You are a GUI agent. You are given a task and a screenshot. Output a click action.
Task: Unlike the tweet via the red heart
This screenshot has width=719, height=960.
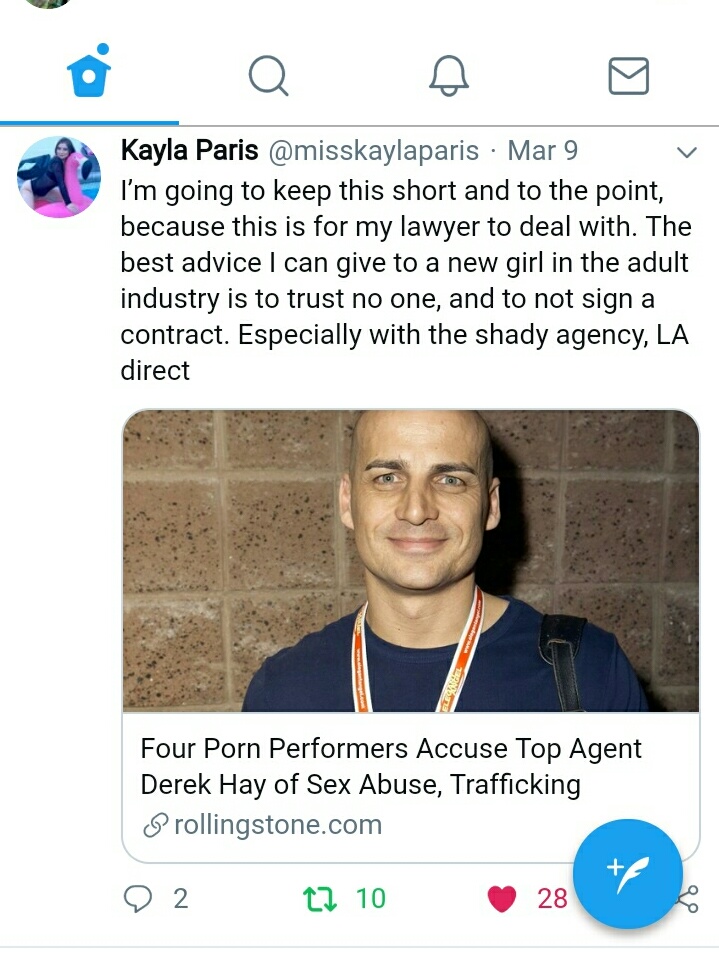(x=502, y=899)
